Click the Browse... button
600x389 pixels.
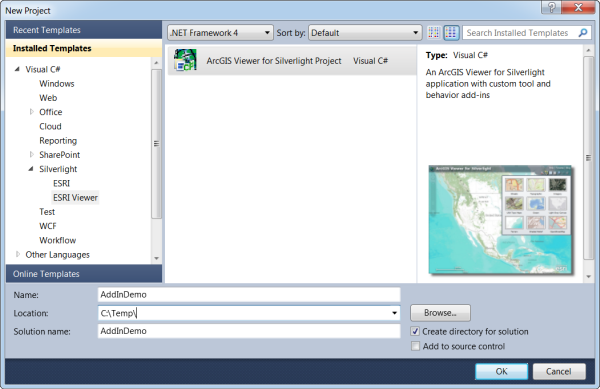click(x=440, y=313)
